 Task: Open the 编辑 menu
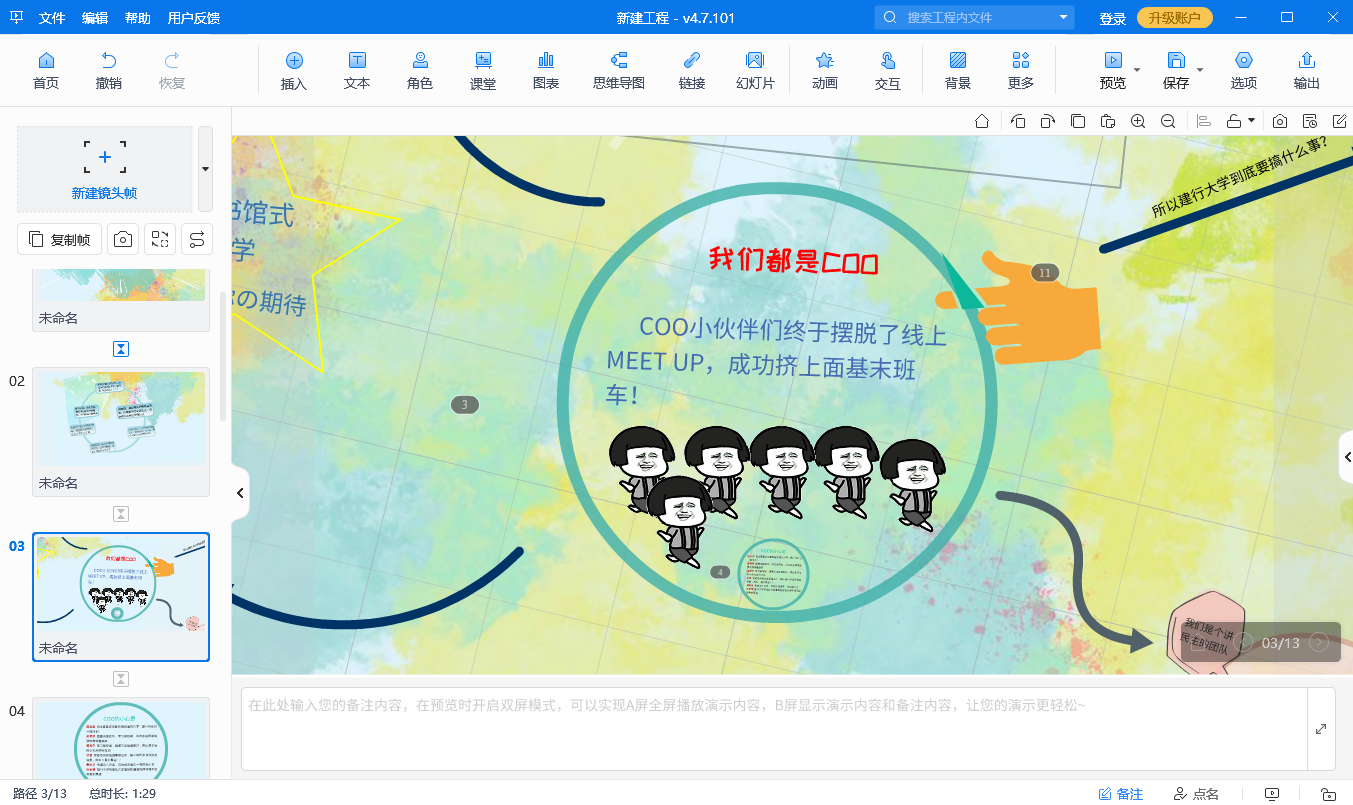(x=95, y=18)
